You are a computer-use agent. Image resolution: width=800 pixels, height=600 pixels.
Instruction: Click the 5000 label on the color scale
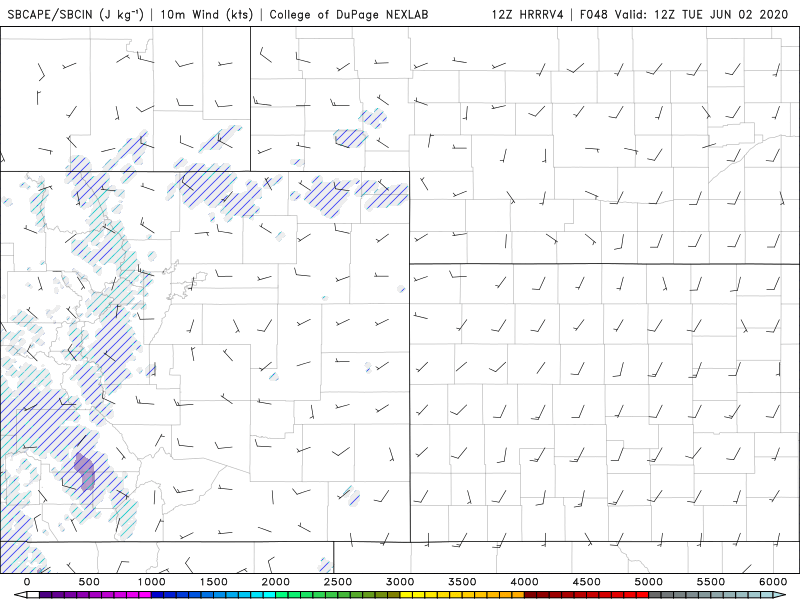pyautogui.click(x=649, y=582)
